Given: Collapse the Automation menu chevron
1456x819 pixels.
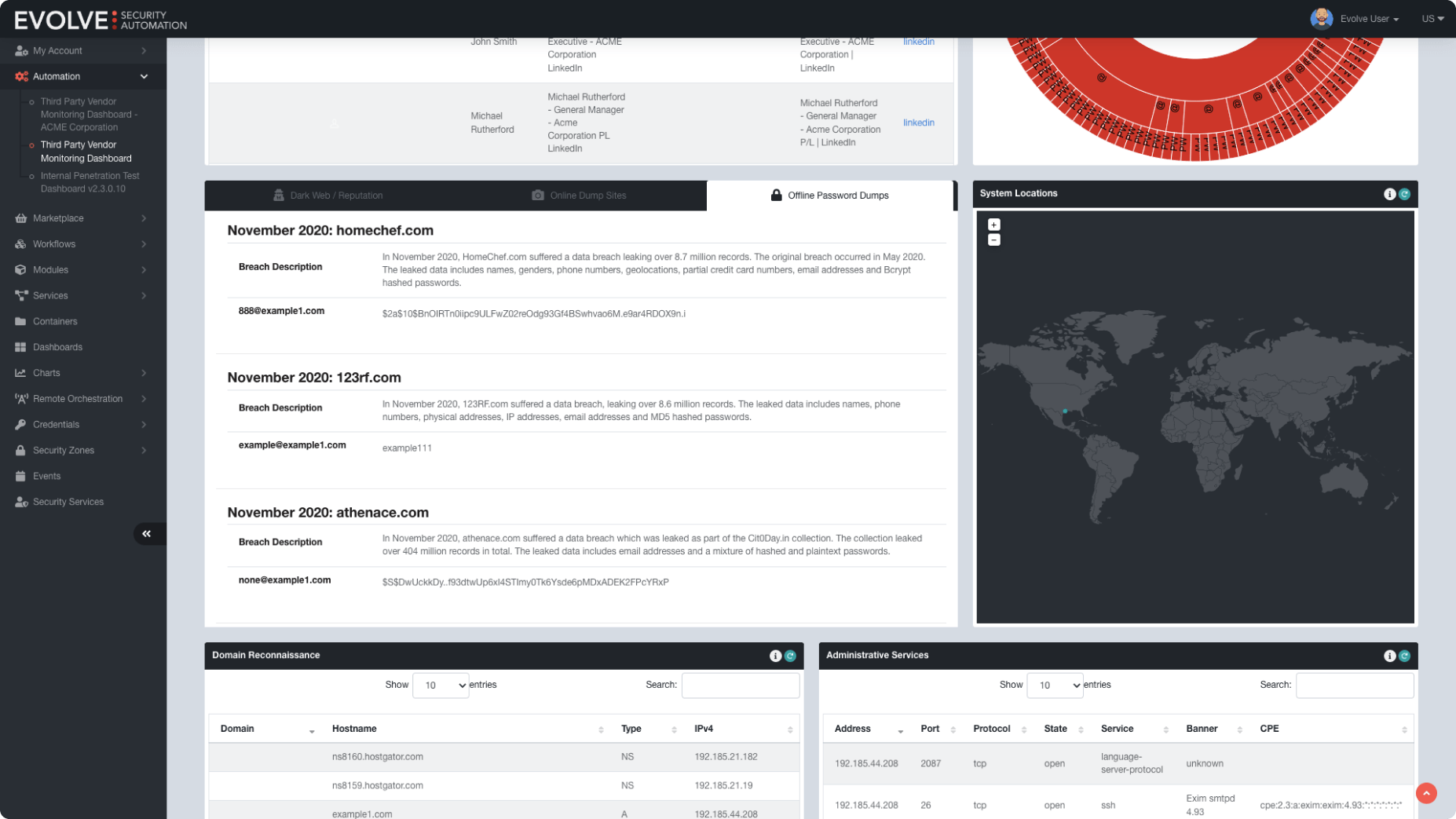Looking at the screenshot, I should 144,76.
